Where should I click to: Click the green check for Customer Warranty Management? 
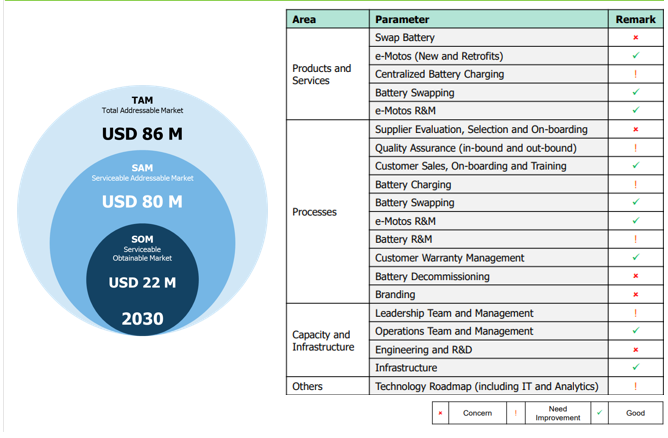click(636, 257)
